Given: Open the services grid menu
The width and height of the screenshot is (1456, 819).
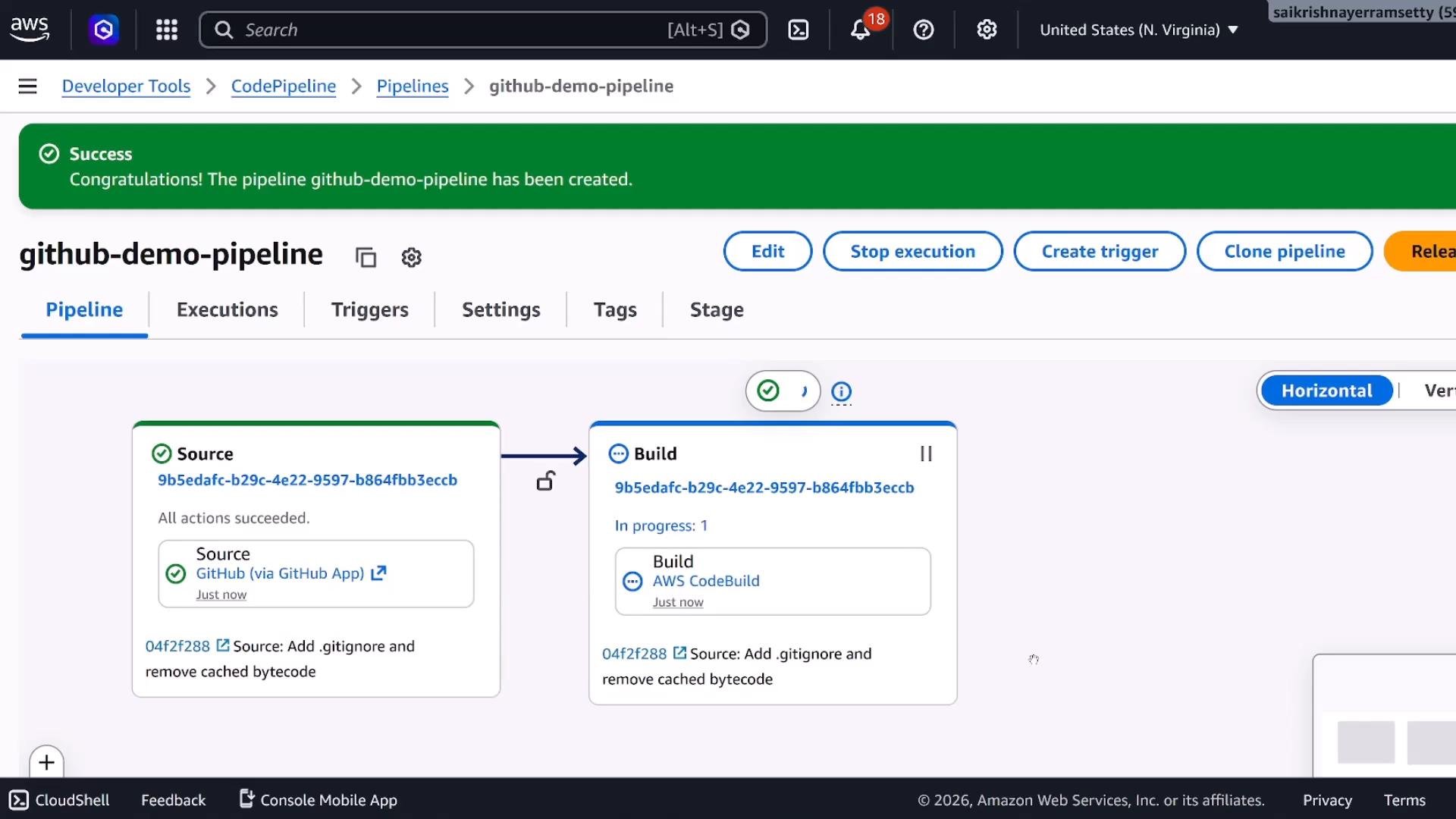Looking at the screenshot, I should [x=167, y=30].
